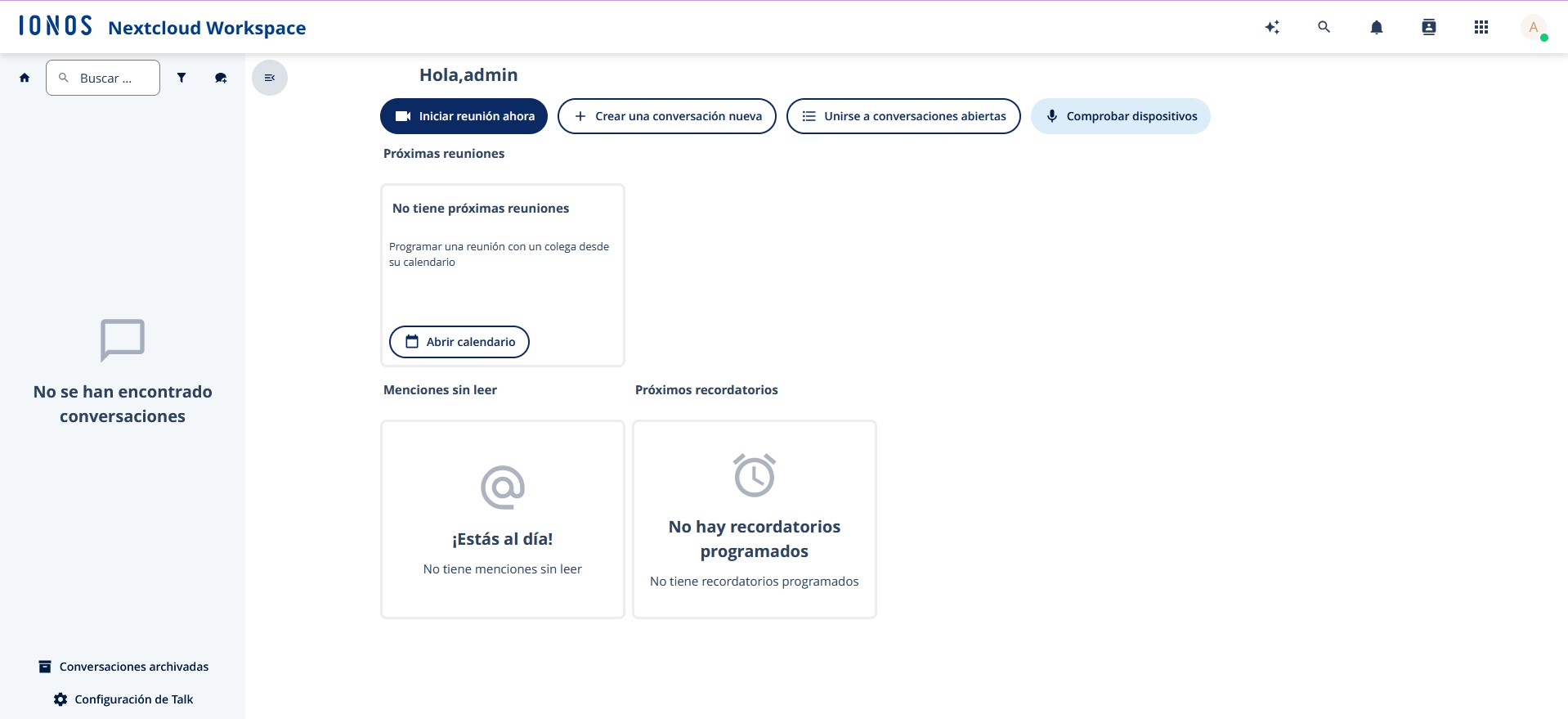Collapse the conversation list sidebar

[x=270, y=78]
